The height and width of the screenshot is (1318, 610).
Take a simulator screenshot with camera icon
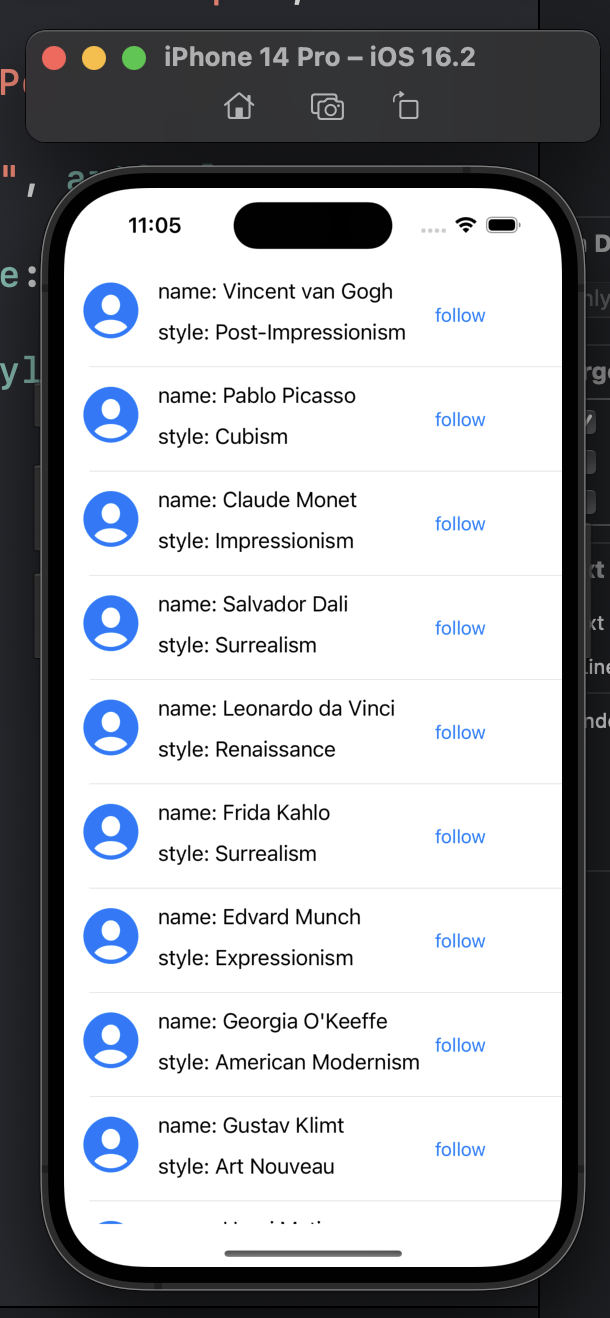tap(327, 106)
